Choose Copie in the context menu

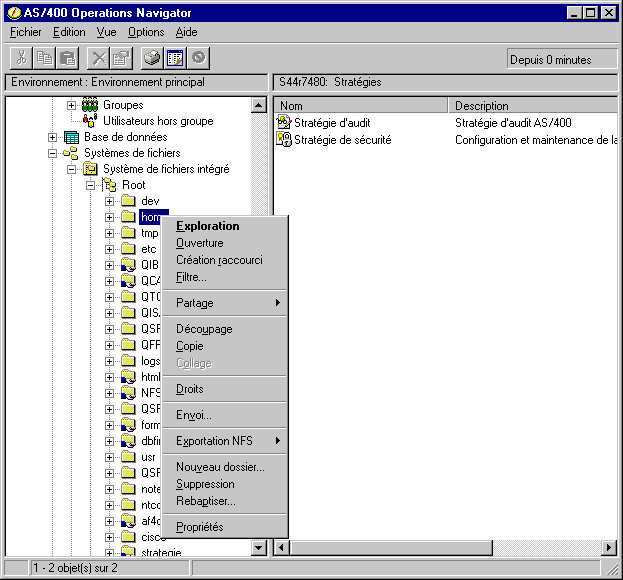[x=224, y=346]
